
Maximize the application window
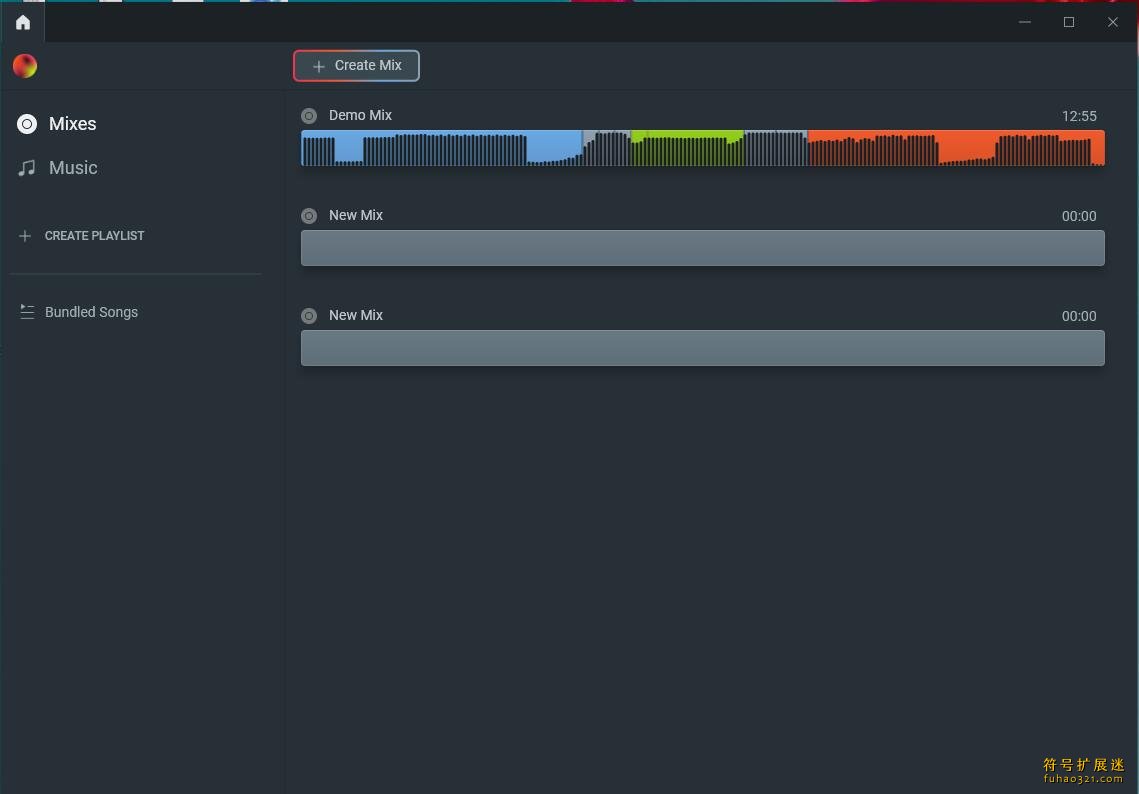(1069, 22)
